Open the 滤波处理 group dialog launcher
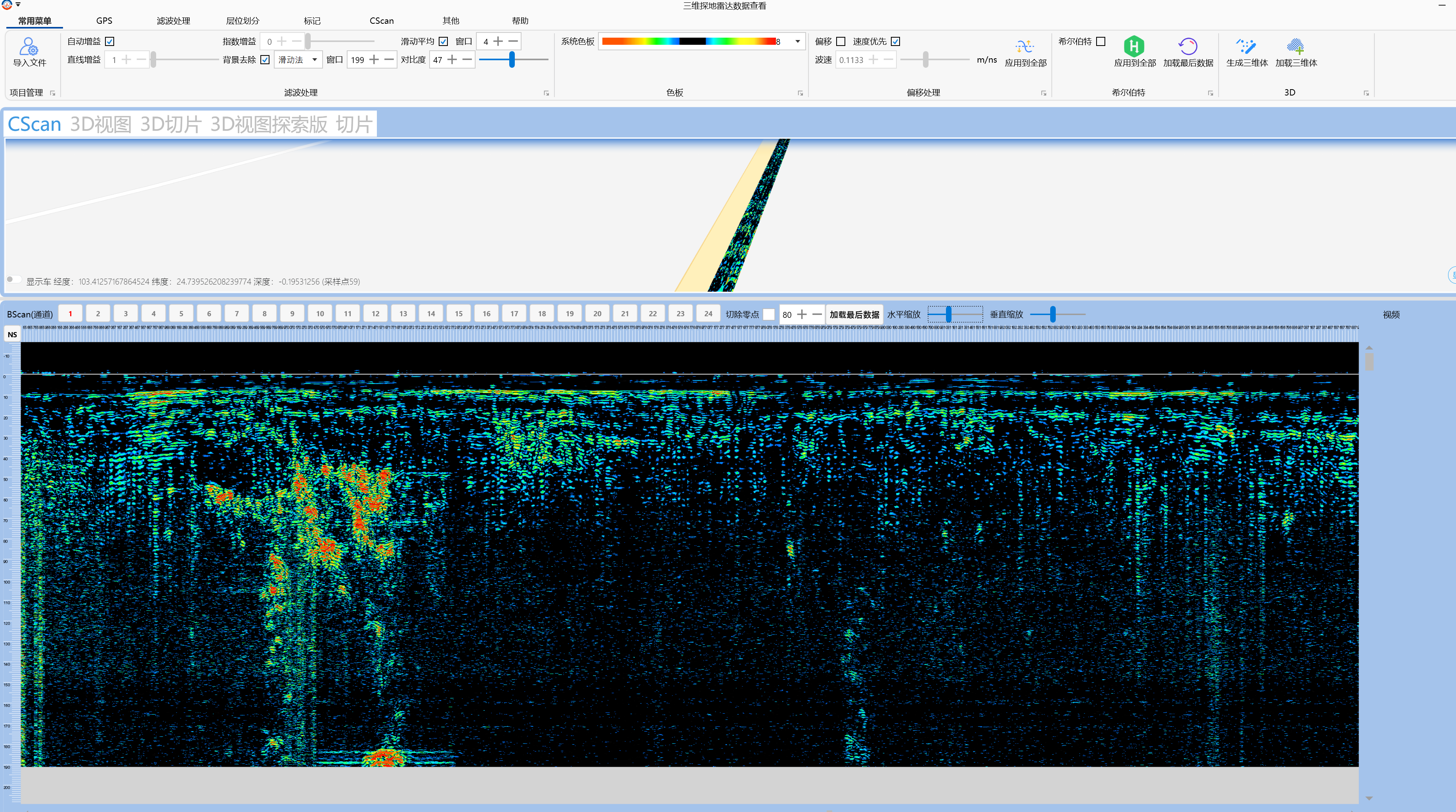This screenshot has height=812, width=1456. coord(546,93)
